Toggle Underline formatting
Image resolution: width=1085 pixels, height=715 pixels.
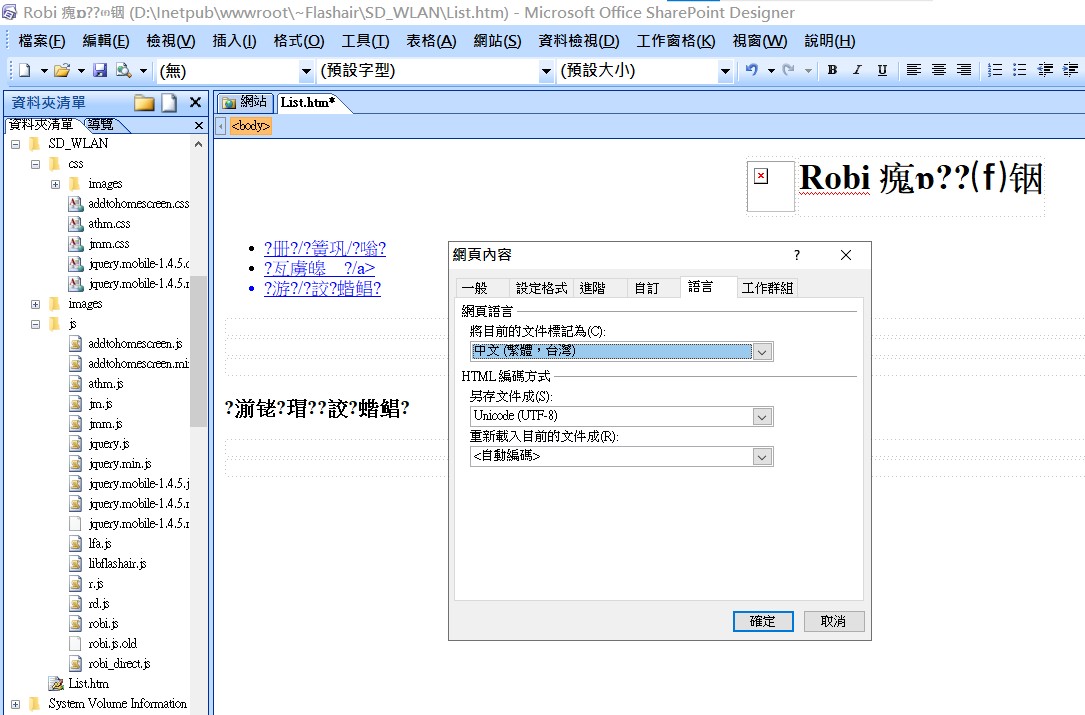pyautogui.click(x=882, y=70)
